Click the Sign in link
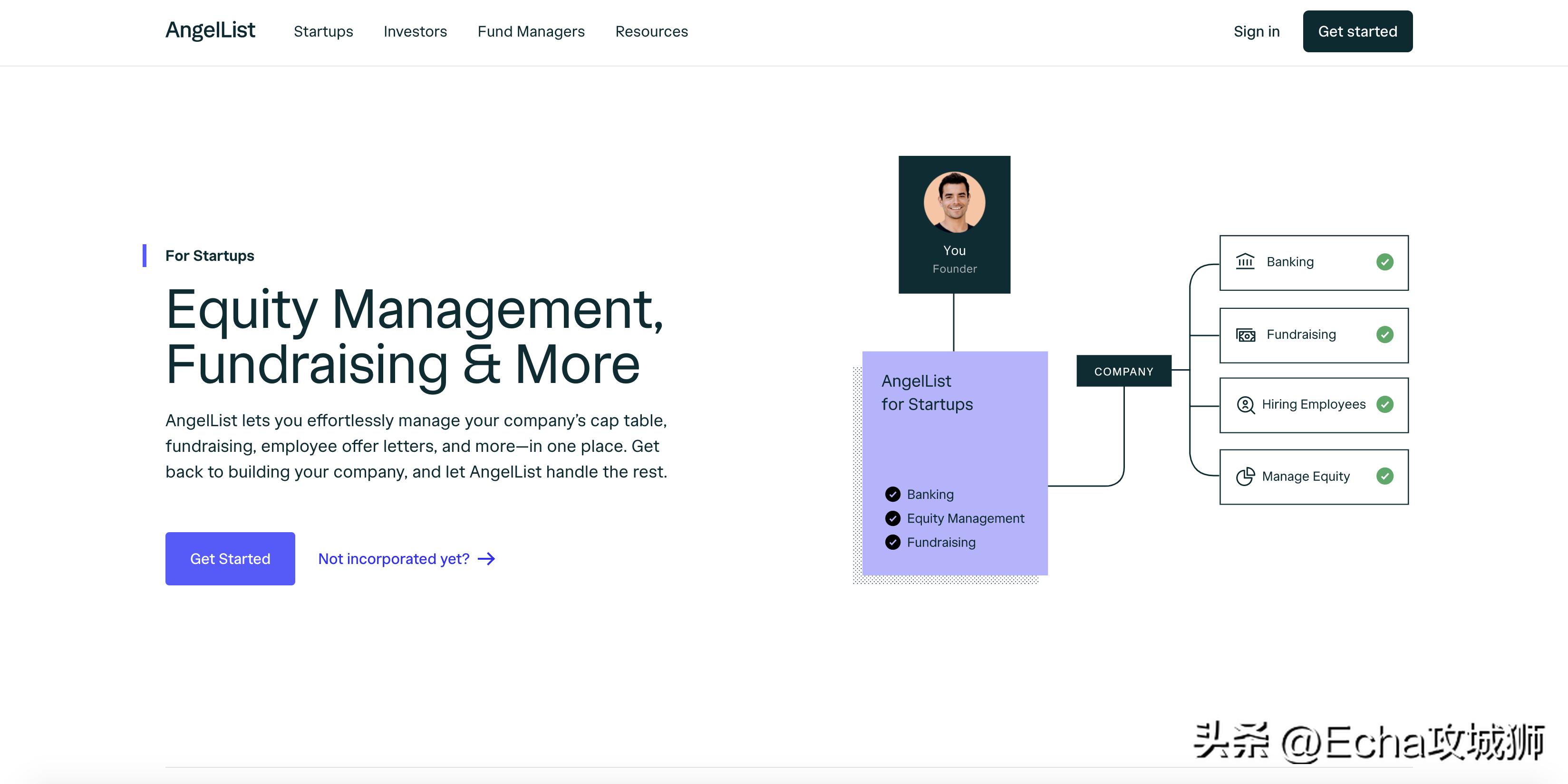Screen dimensions: 1568x784 coord(1256,32)
